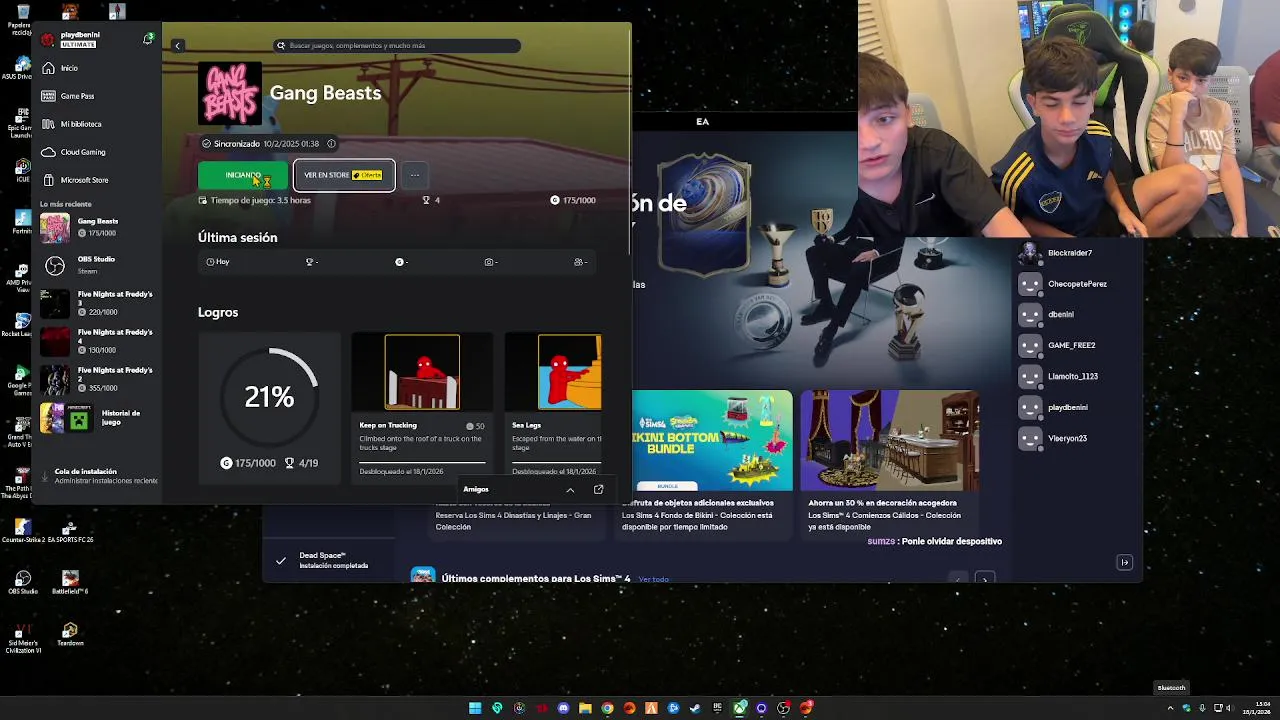Open Inicio in the Xbox sidebar

(x=97, y=68)
